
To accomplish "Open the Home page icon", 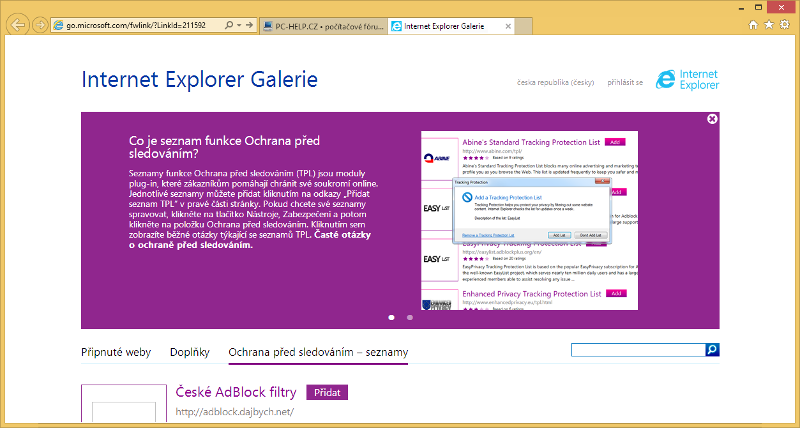I will point(754,23).
